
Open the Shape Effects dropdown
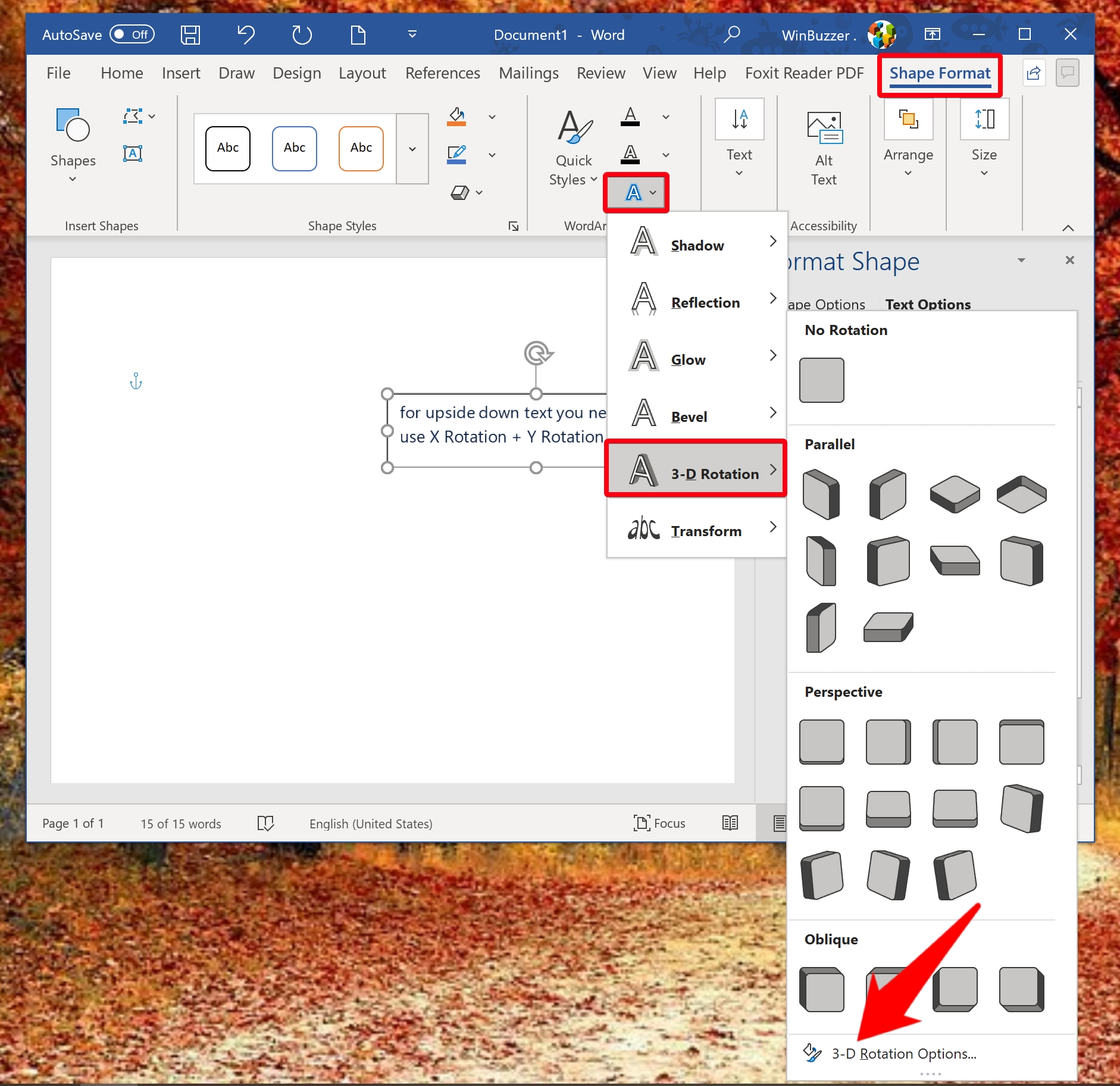coord(467,192)
